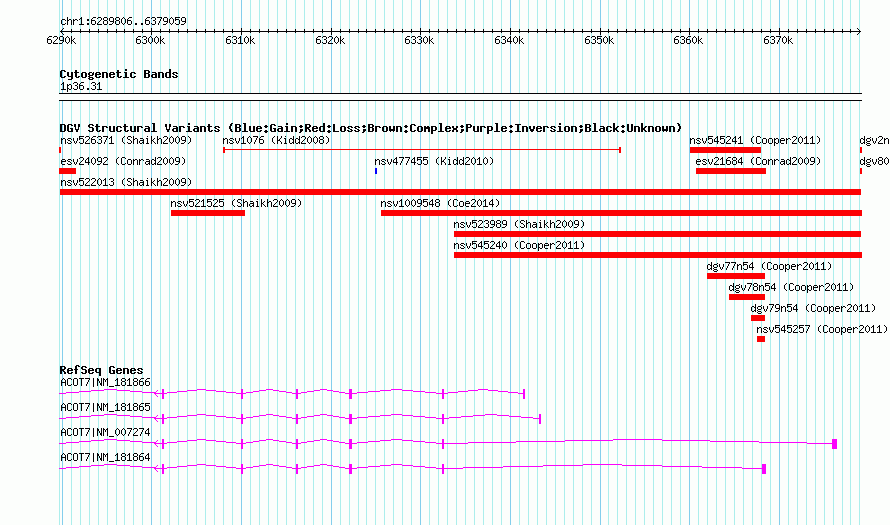Click the 6300k ruler tick label

click(150, 40)
